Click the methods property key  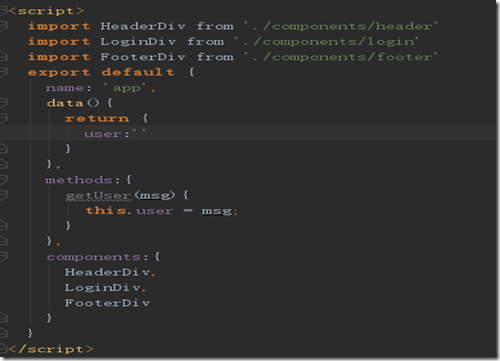[x=79, y=180]
